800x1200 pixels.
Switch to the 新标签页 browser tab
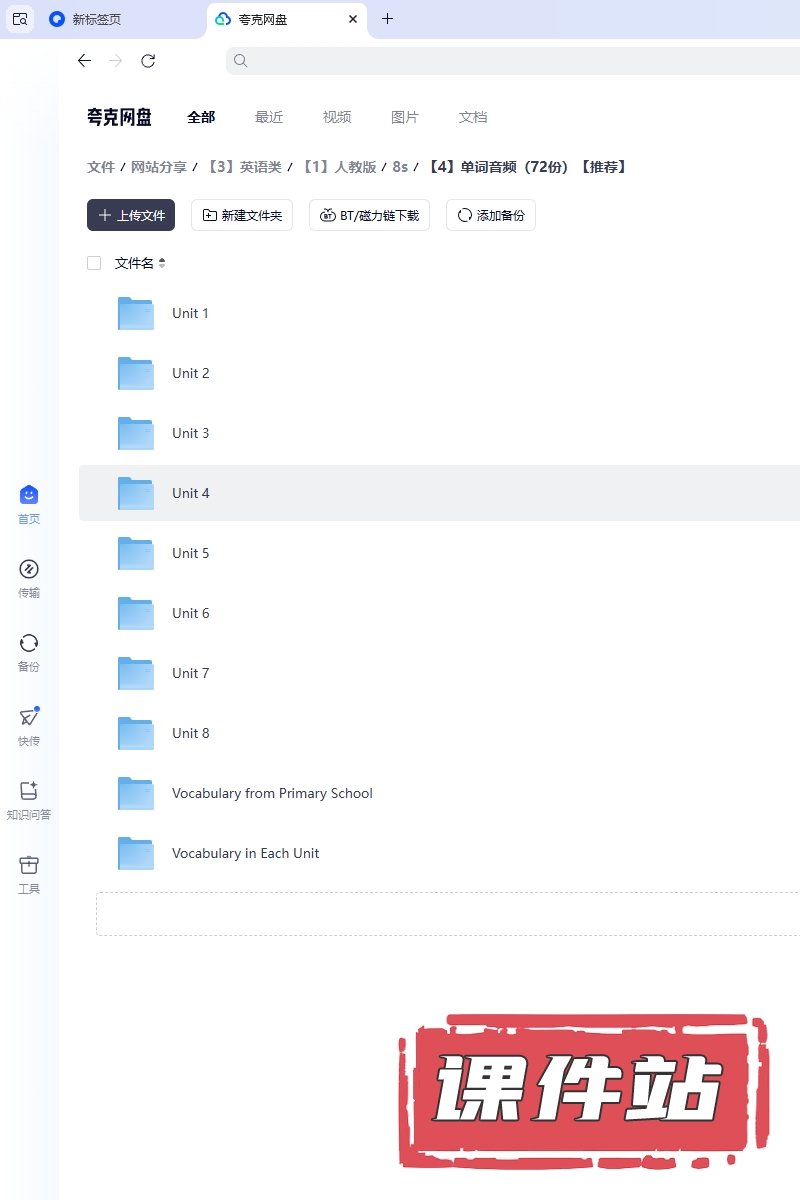tap(97, 19)
